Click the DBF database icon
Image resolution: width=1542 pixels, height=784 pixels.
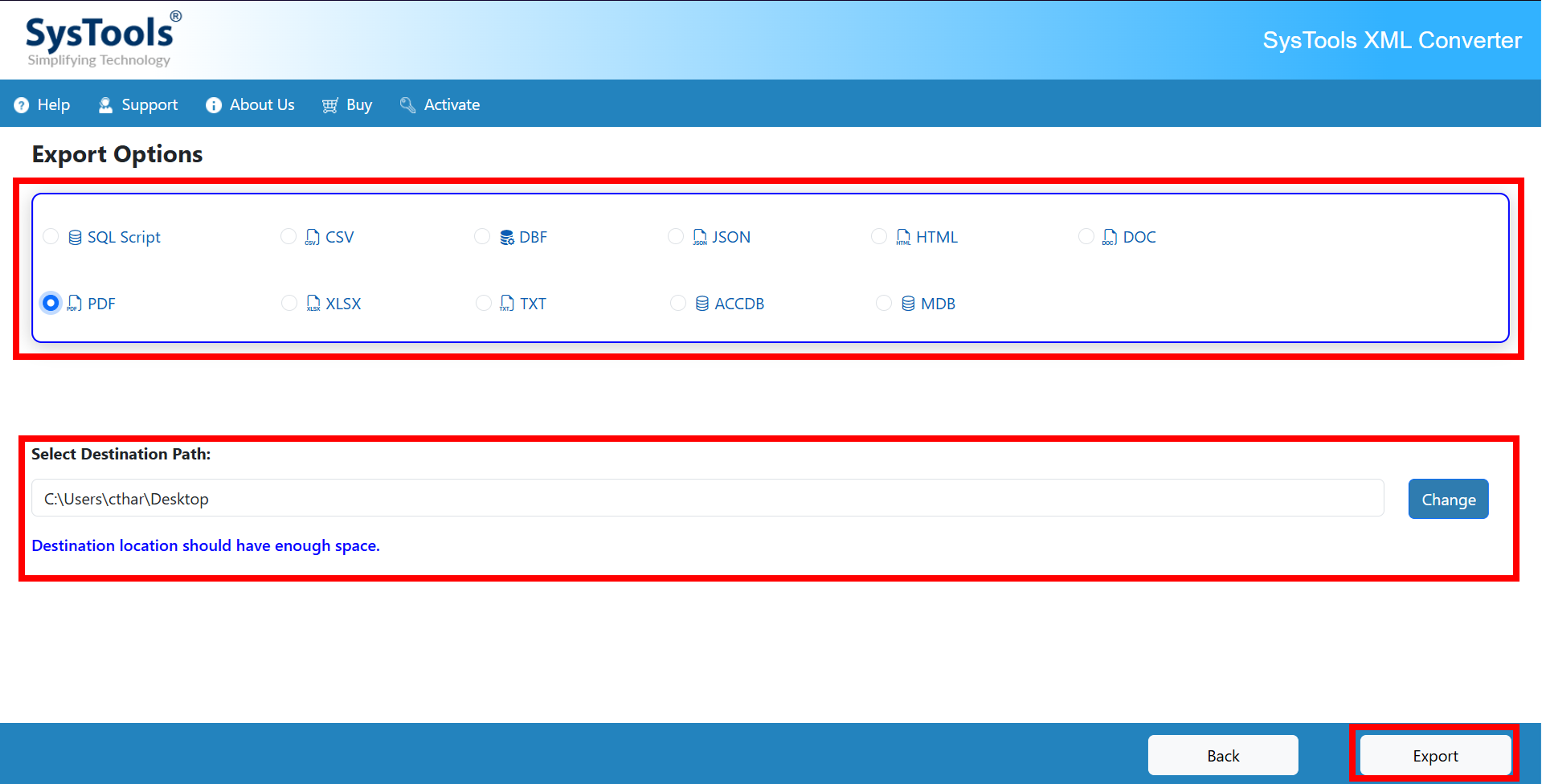tap(507, 238)
